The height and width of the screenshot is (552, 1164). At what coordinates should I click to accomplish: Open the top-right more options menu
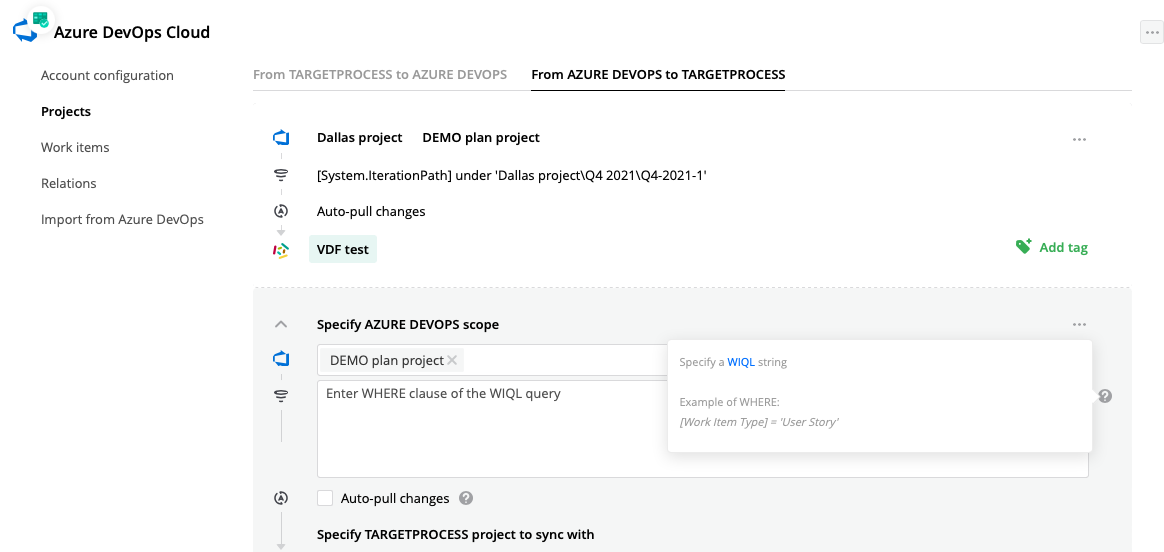(x=1151, y=33)
